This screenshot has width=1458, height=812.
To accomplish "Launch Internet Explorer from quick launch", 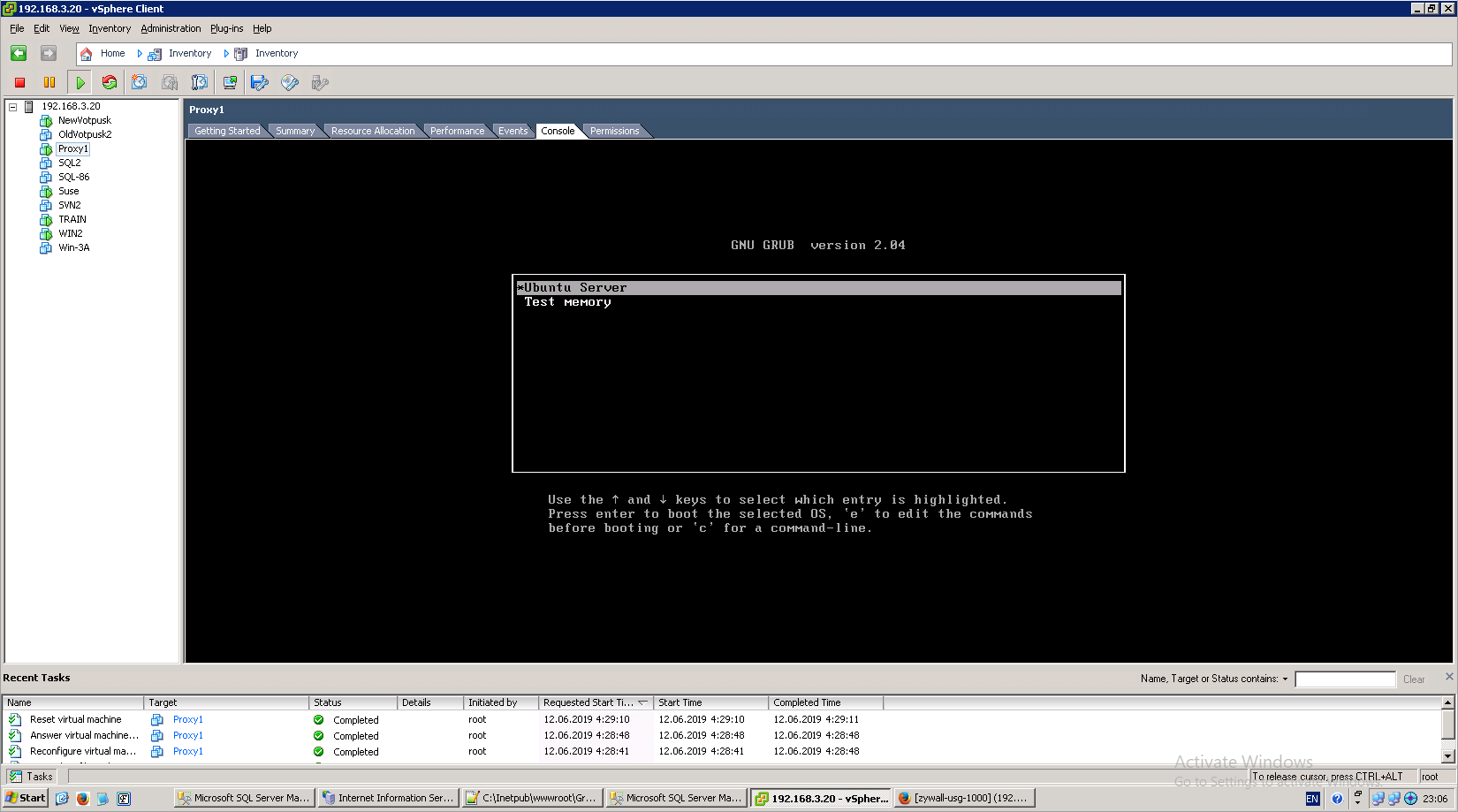I will coord(62,798).
